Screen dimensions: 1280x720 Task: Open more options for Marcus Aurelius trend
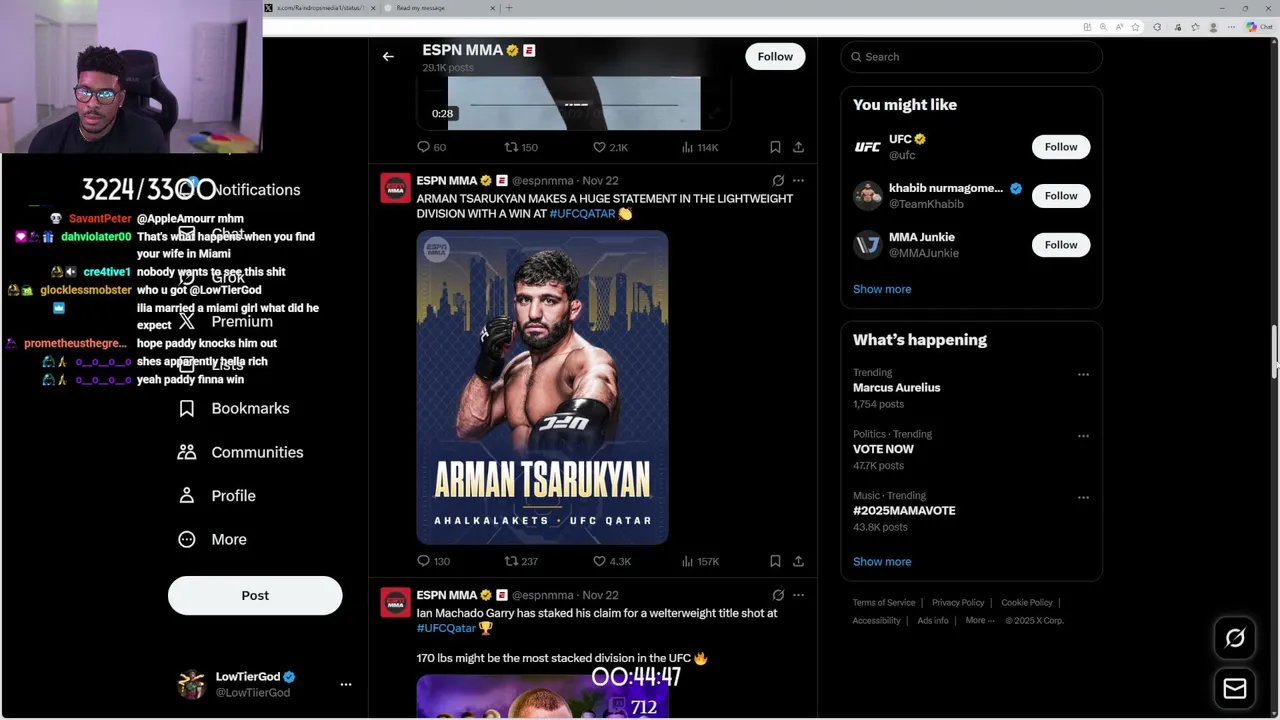pyautogui.click(x=1083, y=374)
